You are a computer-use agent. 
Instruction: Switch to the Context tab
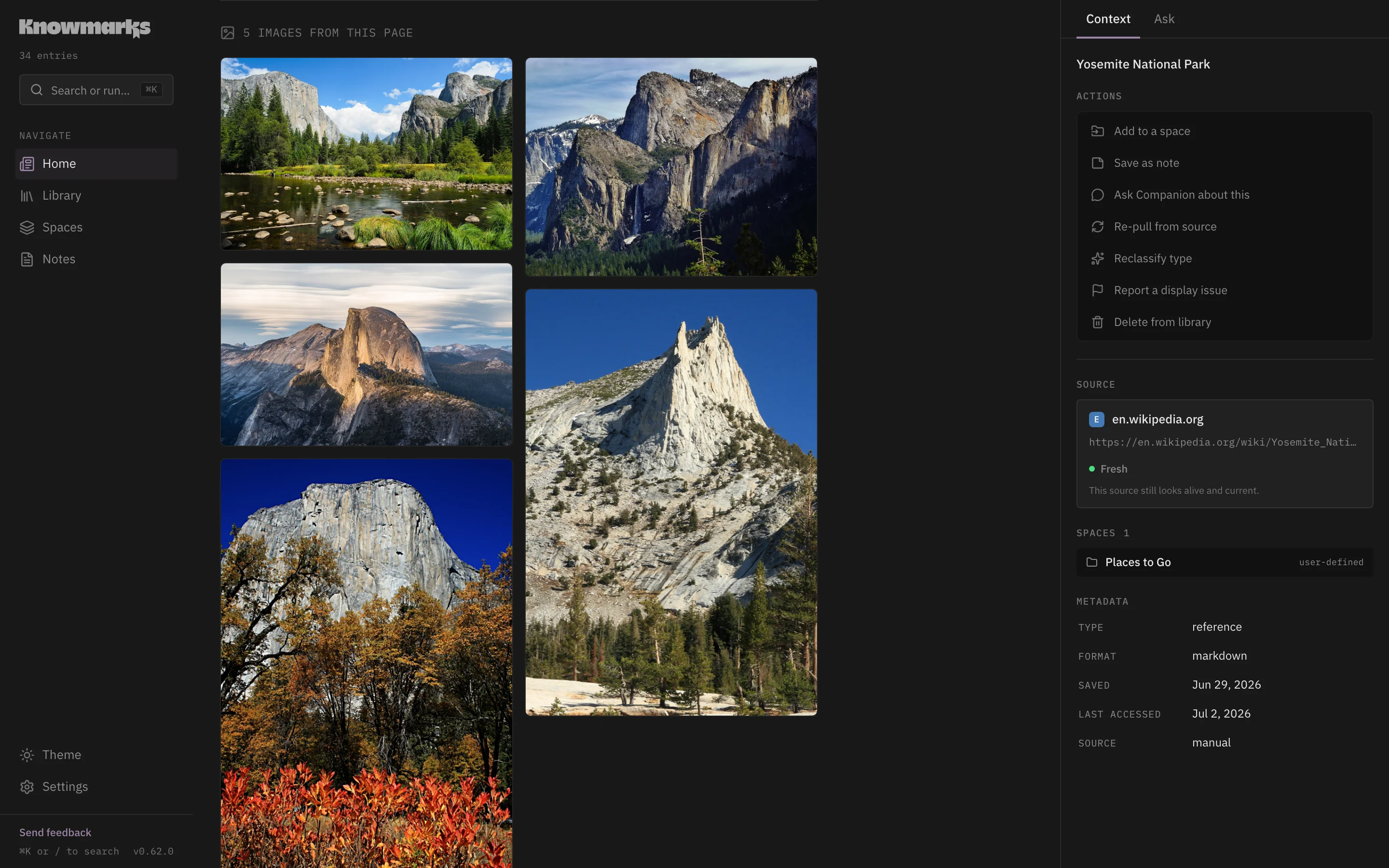1108,19
